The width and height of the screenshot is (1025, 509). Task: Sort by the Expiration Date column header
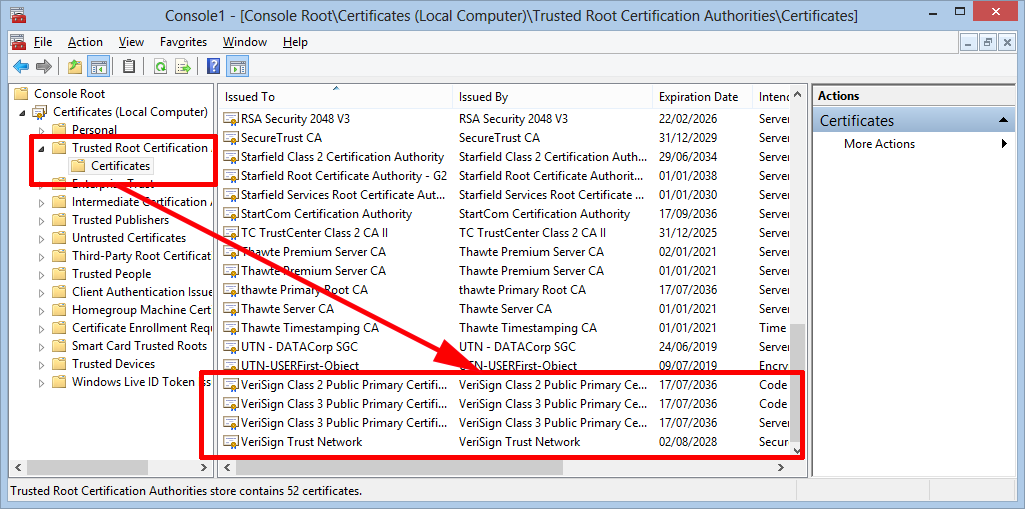703,97
